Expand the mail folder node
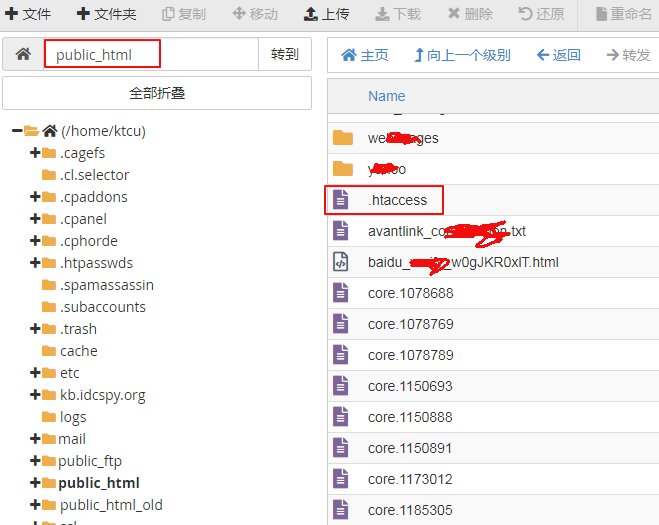This screenshot has height=525, width=659. [x=35, y=438]
